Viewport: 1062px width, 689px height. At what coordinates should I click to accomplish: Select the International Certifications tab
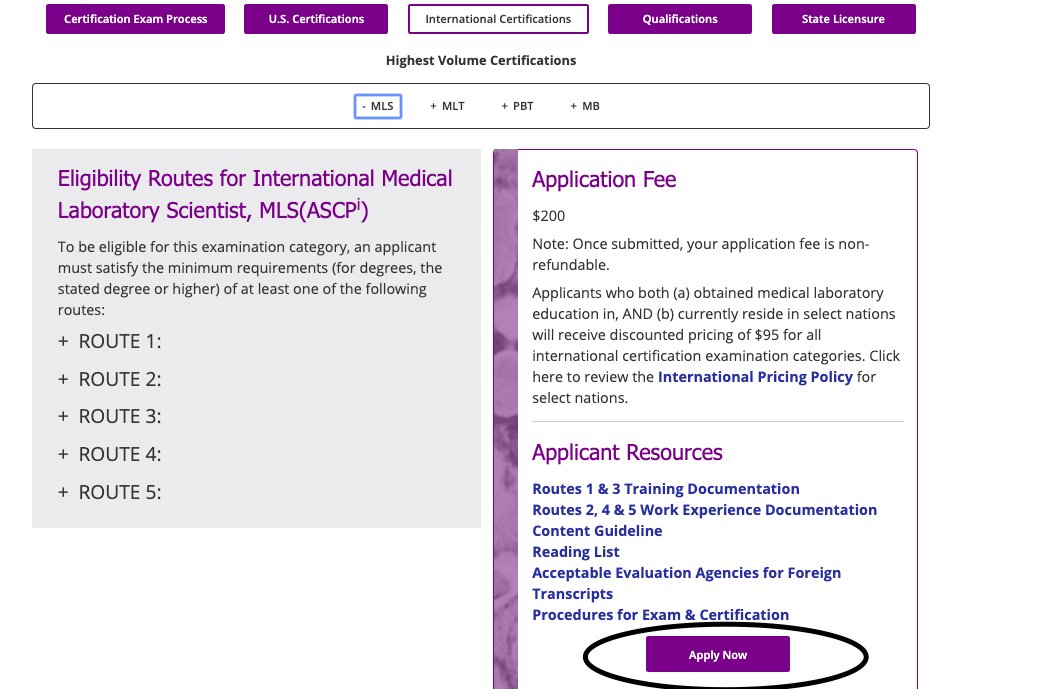(498, 19)
